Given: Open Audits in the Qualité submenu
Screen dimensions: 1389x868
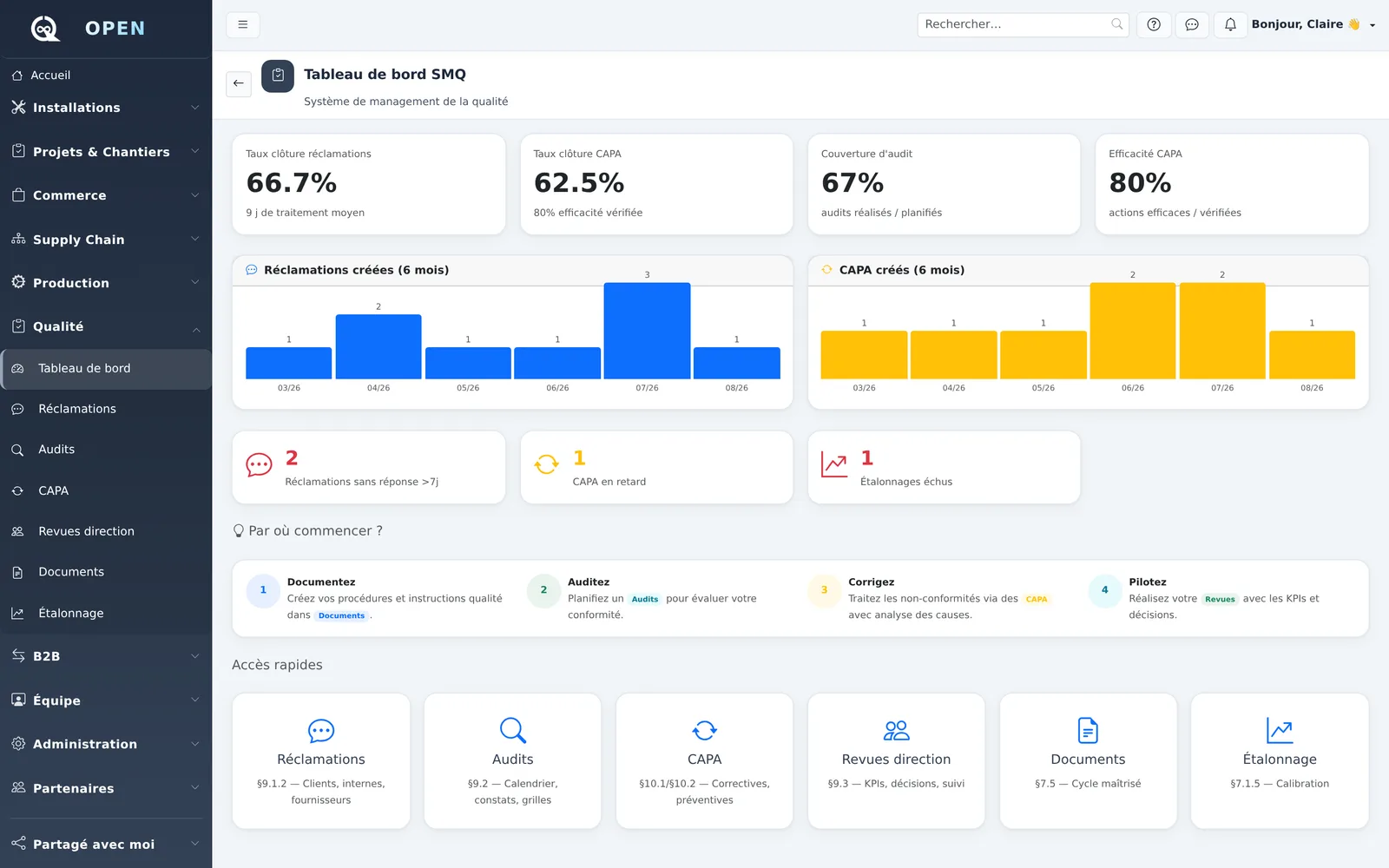Looking at the screenshot, I should (x=106, y=450).
